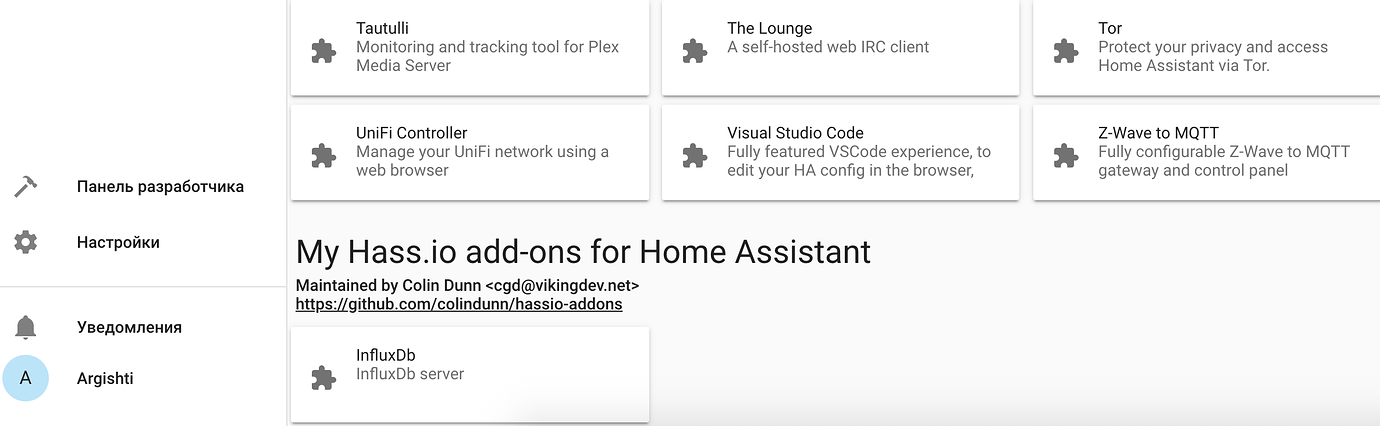Click Z-Wave to MQTT puzzle icon
Screen dimensions: 1380x426
pyautogui.click(x=1065, y=155)
